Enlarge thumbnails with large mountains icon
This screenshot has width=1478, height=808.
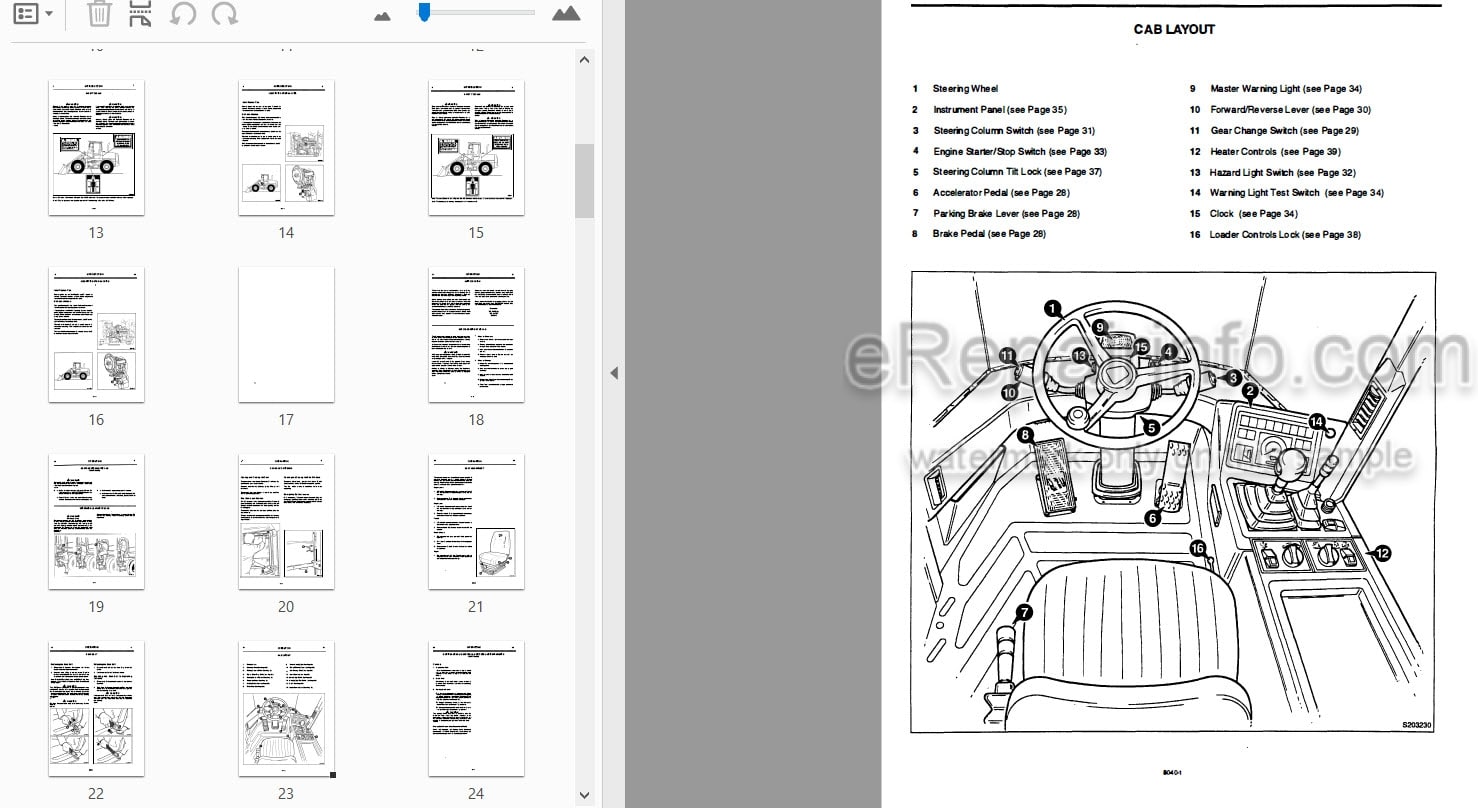point(566,14)
